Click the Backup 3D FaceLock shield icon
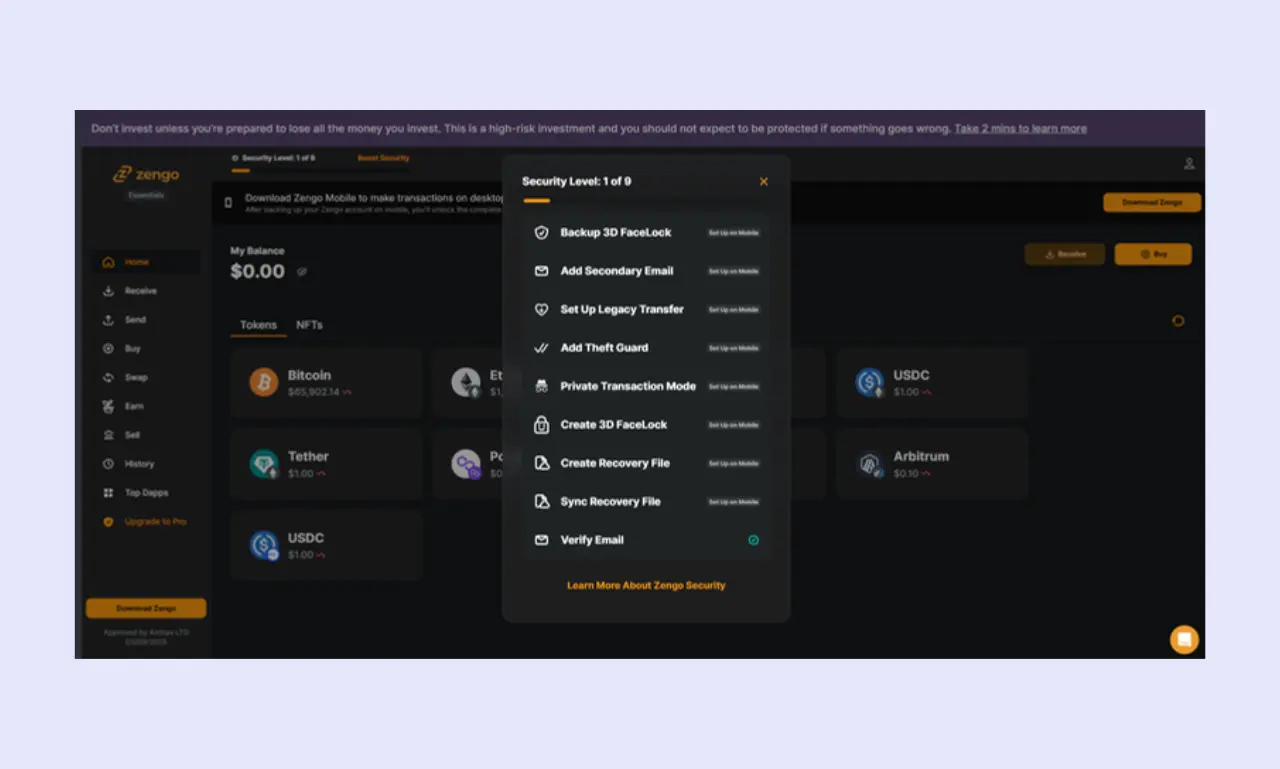 pyautogui.click(x=541, y=232)
